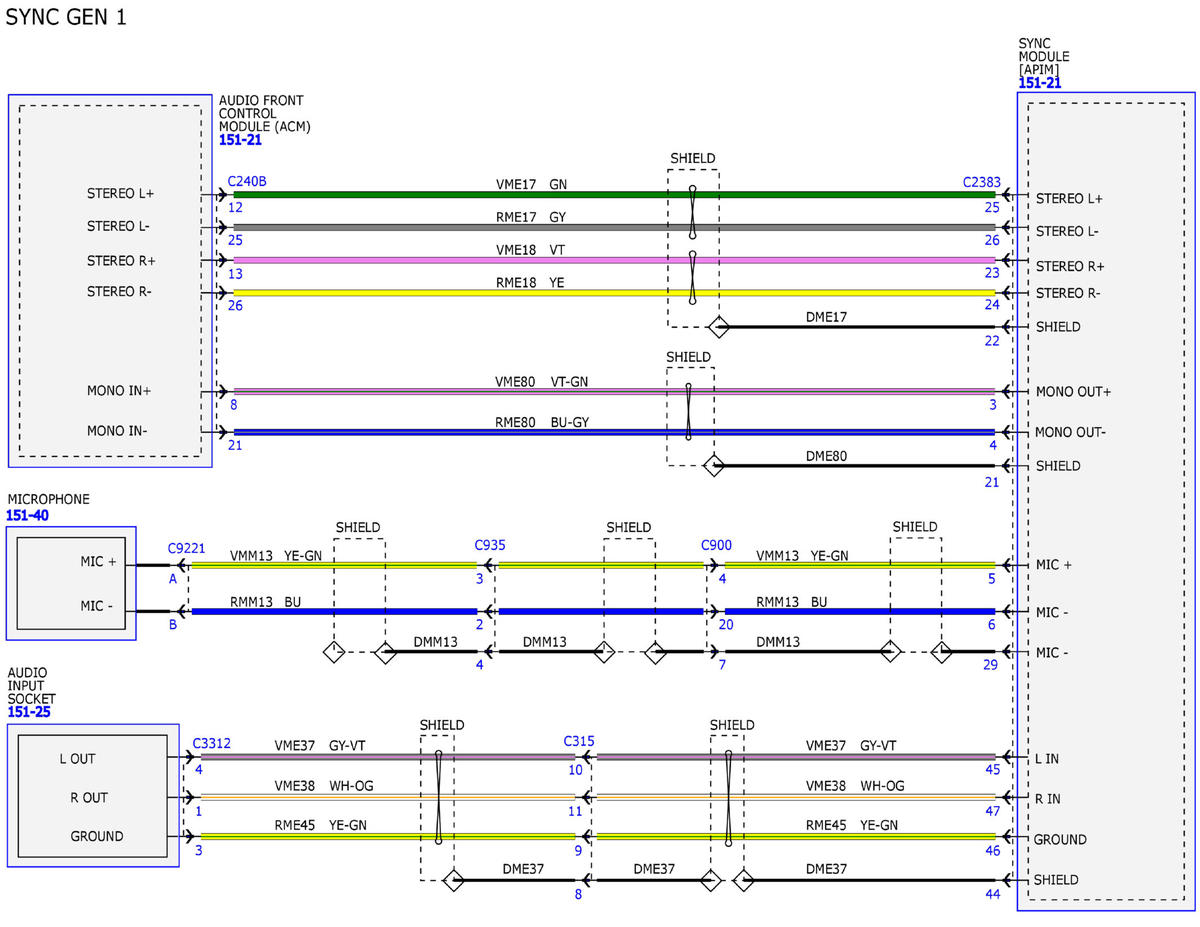Select connector label C9221
Viewport: 1200px width, 927px height.
pyautogui.click(x=186, y=549)
